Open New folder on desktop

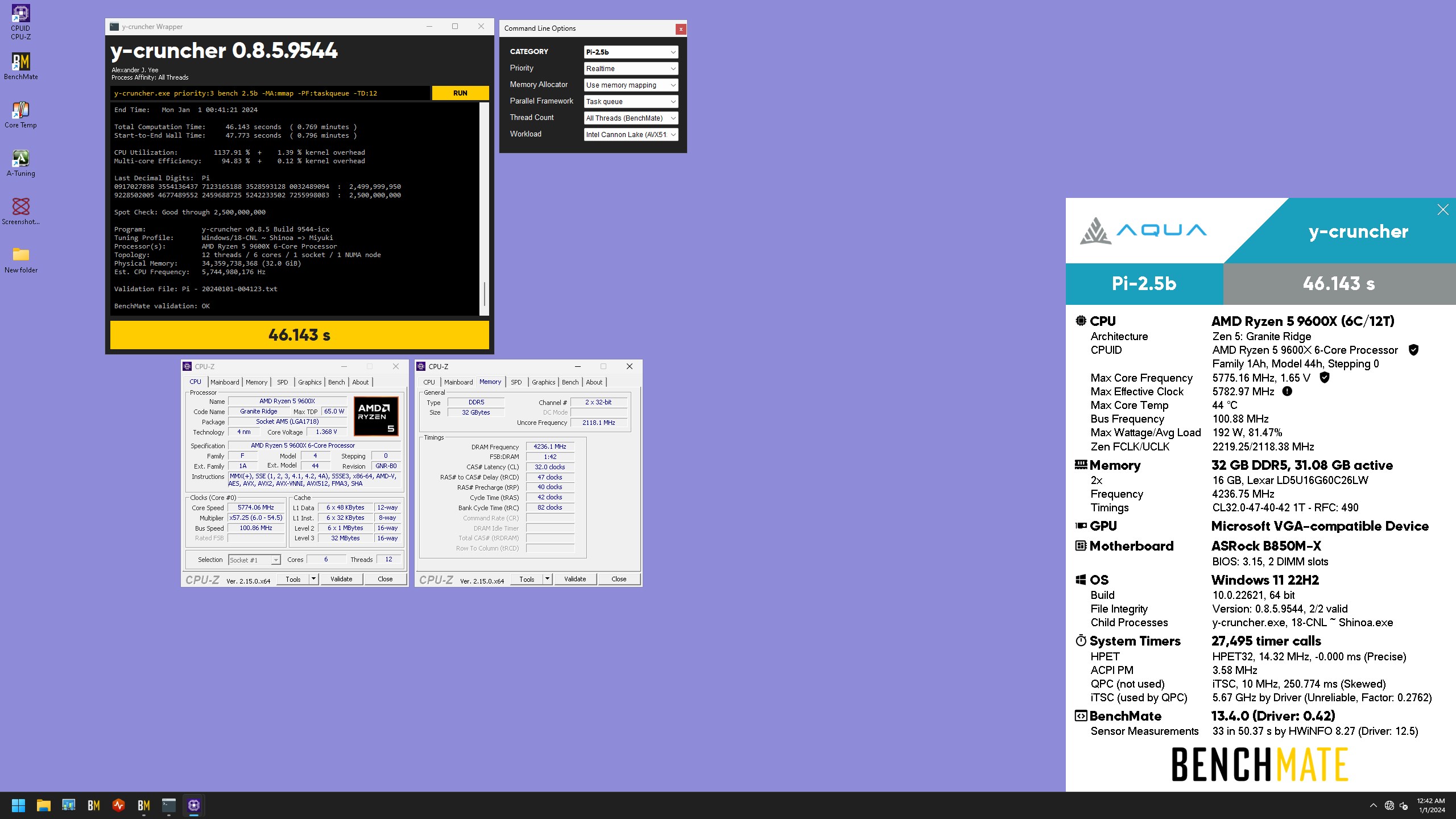pyautogui.click(x=20, y=260)
